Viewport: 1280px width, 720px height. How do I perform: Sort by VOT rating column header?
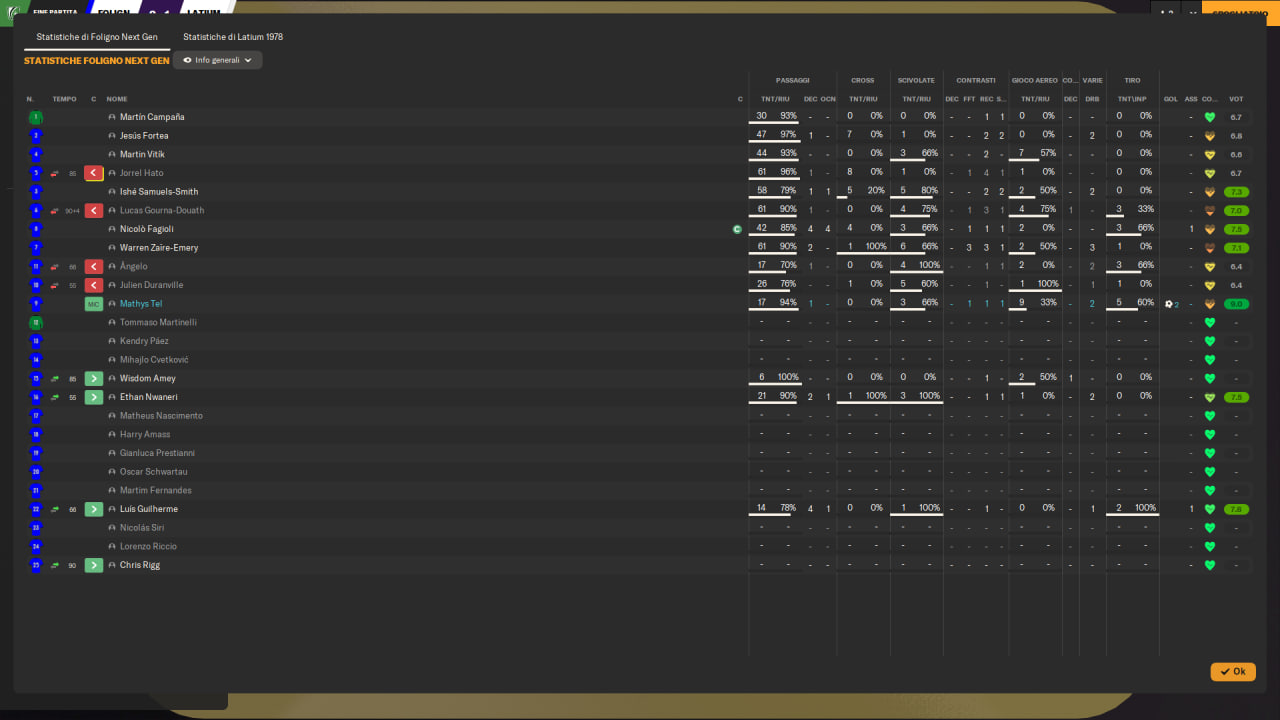click(1236, 99)
